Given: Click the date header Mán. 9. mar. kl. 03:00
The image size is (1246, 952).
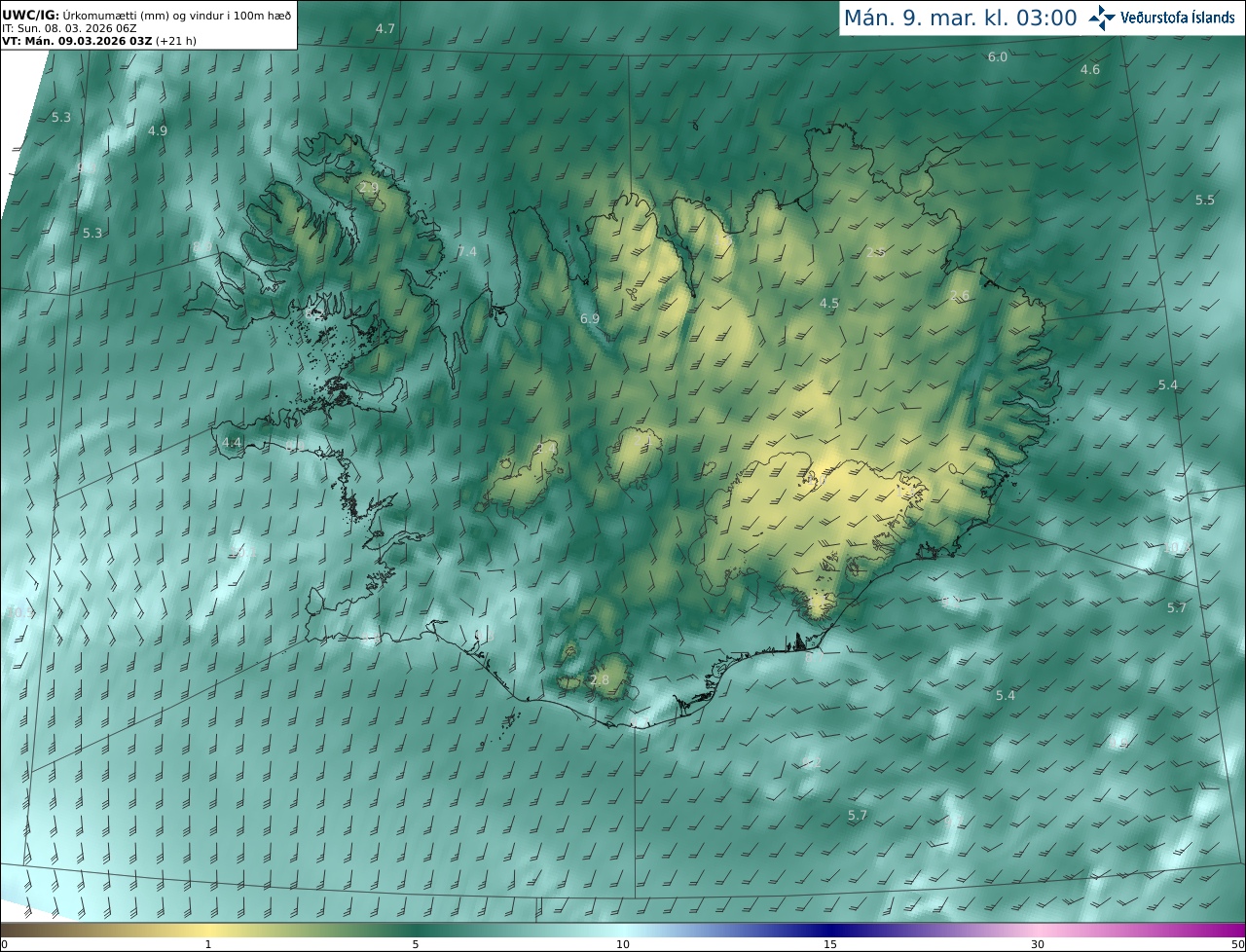Looking at the screenshot, I should (x=960, y=18).
